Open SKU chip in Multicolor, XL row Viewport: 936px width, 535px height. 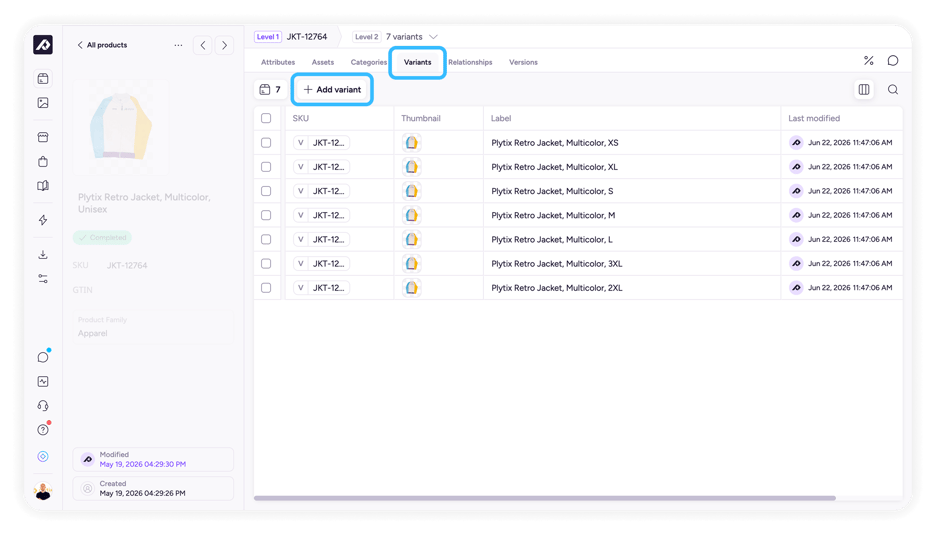click(x=321, y=167)
